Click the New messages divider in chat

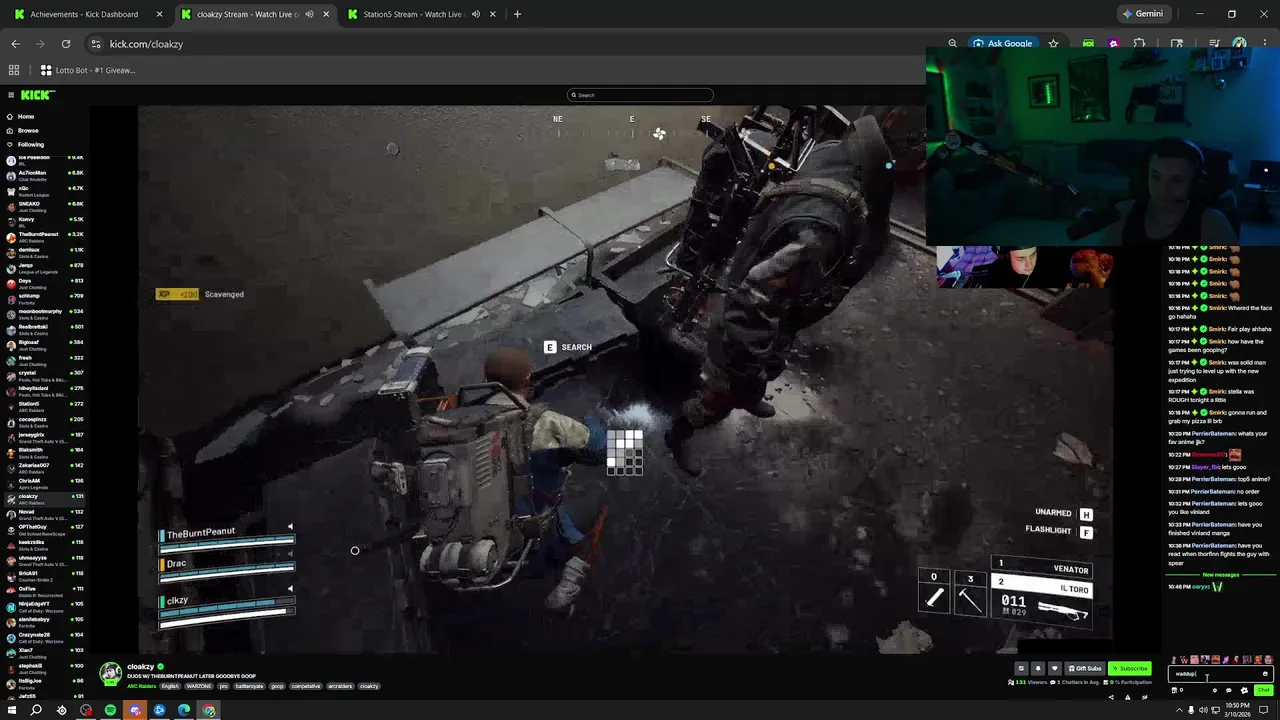pyautogui.click(x=1221, y=575)
